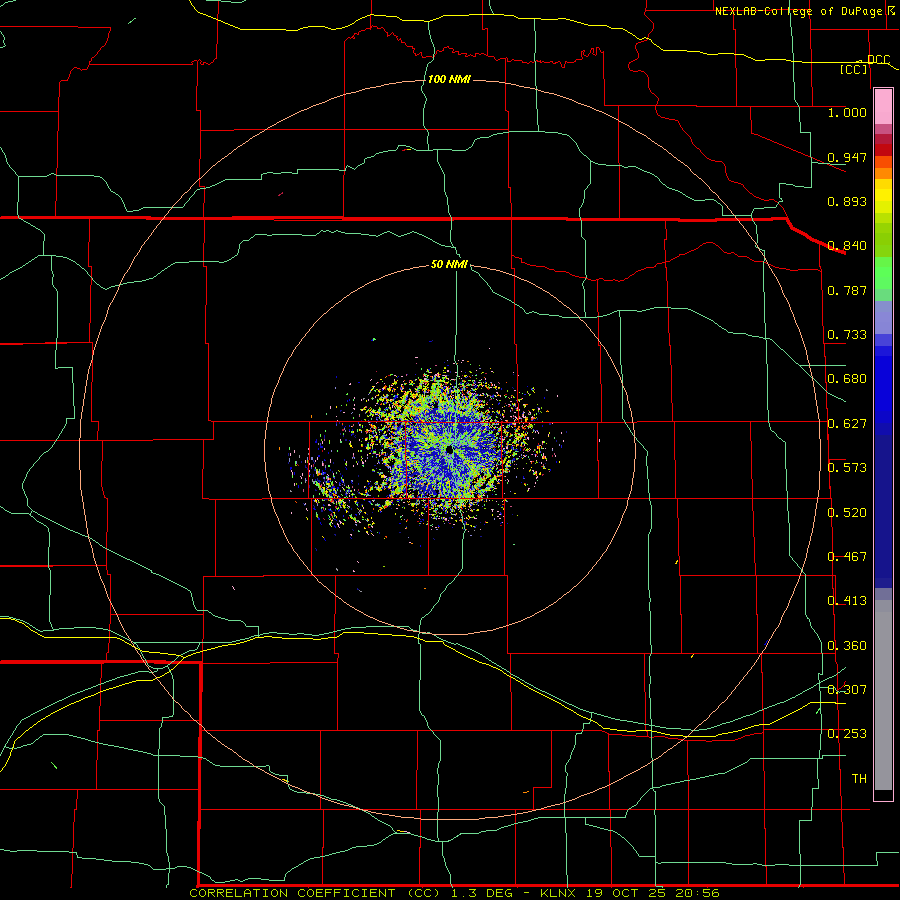Click CORRELATION COEFFICIENT (CC) in the bottom caption
This screenshot has height=900, width=900.
click(313, 893)
